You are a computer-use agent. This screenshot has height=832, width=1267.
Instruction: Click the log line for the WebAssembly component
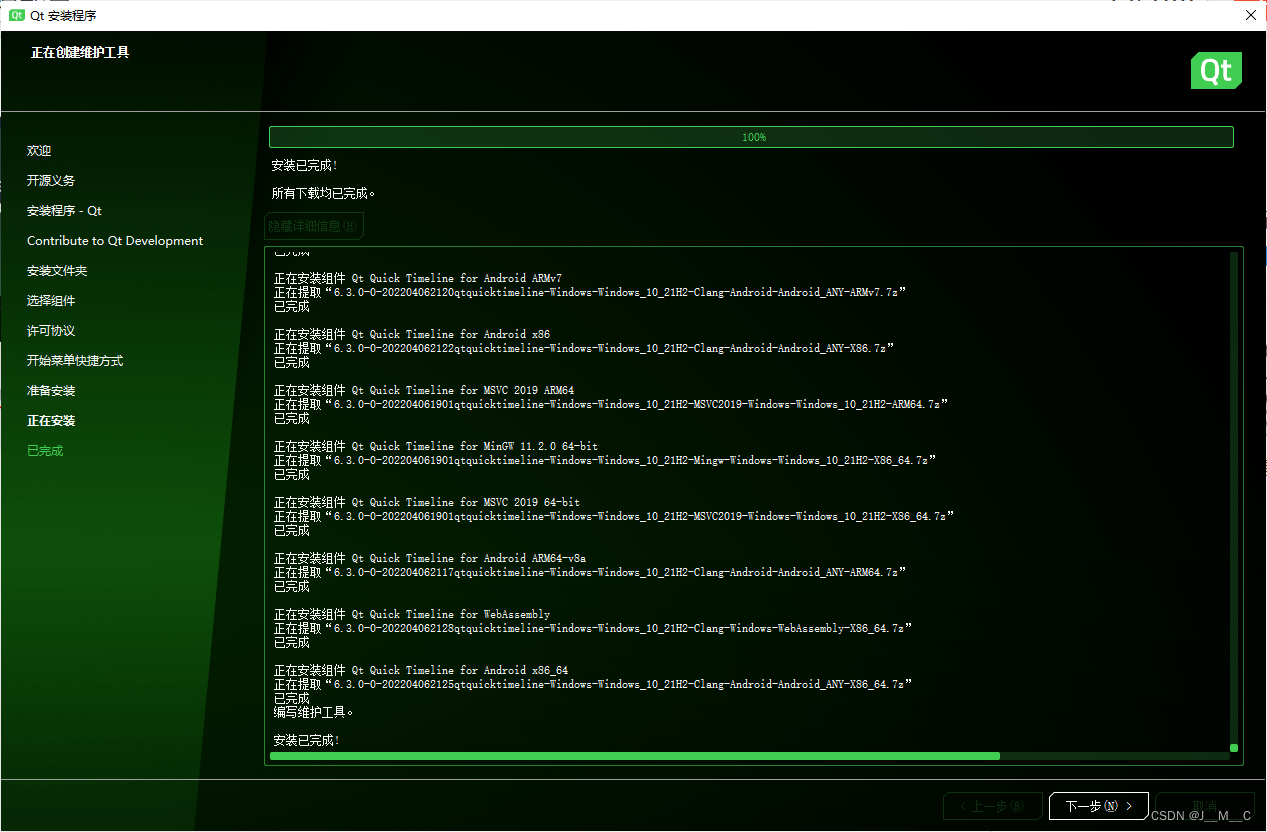pyautogui.click(x=412, y=615)
